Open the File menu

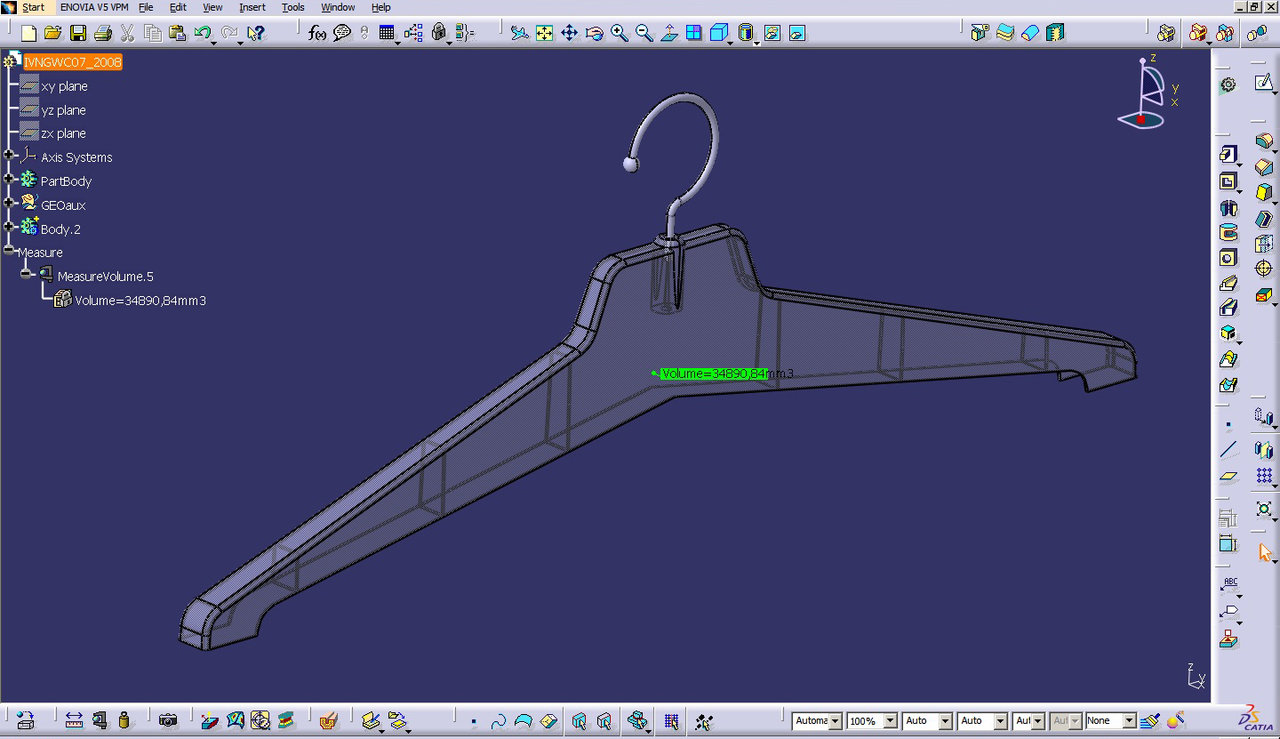(146, 7)
